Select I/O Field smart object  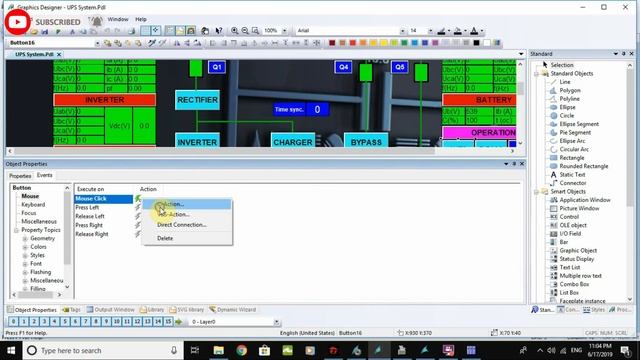[x=570, y=234]
